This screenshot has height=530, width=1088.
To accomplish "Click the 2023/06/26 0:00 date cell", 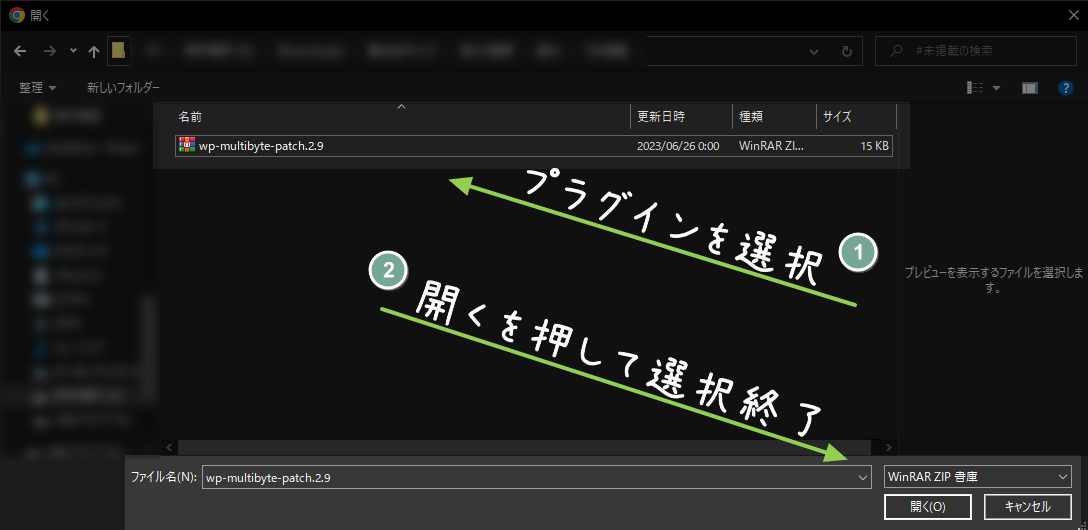I will (678, 146).
